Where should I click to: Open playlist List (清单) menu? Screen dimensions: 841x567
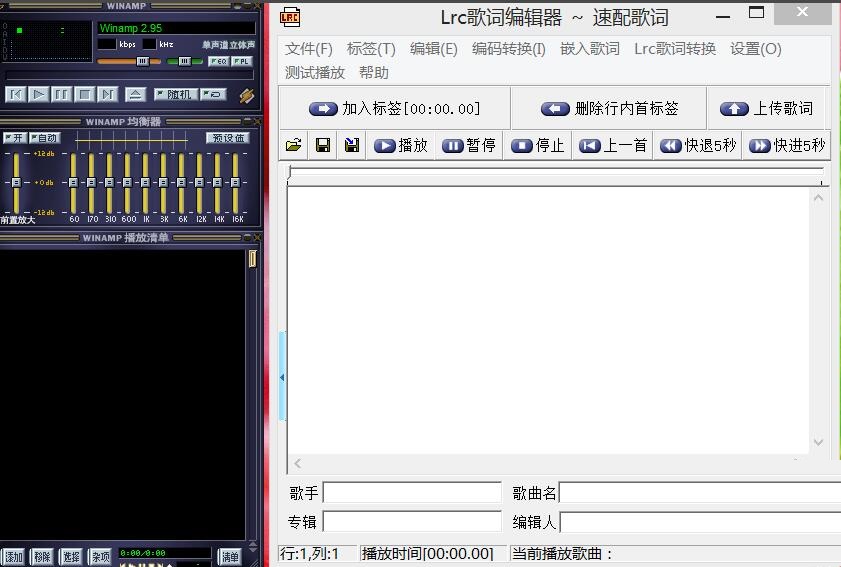pos(230,557)
